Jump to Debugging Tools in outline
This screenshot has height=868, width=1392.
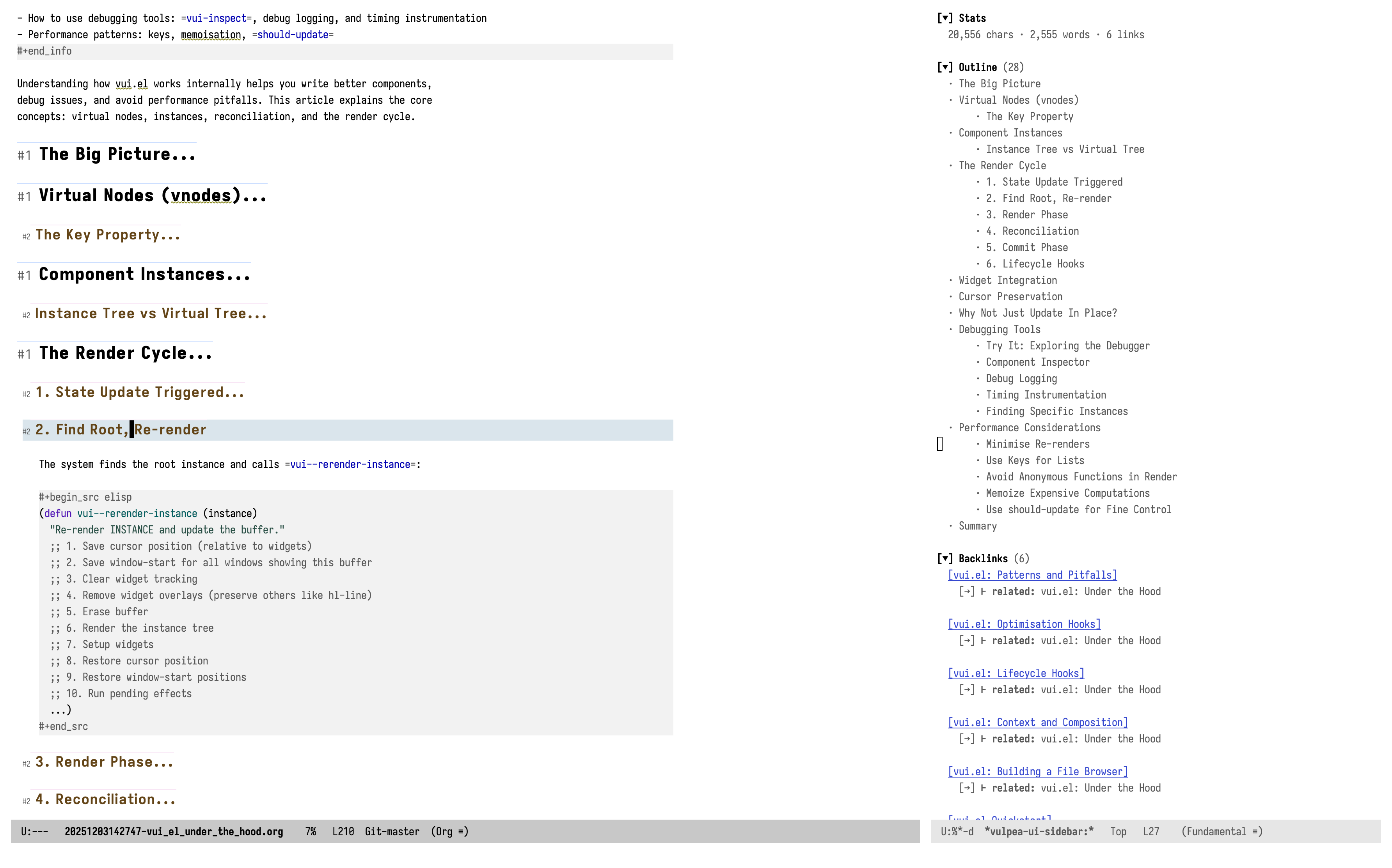[x=1000, y=329]
